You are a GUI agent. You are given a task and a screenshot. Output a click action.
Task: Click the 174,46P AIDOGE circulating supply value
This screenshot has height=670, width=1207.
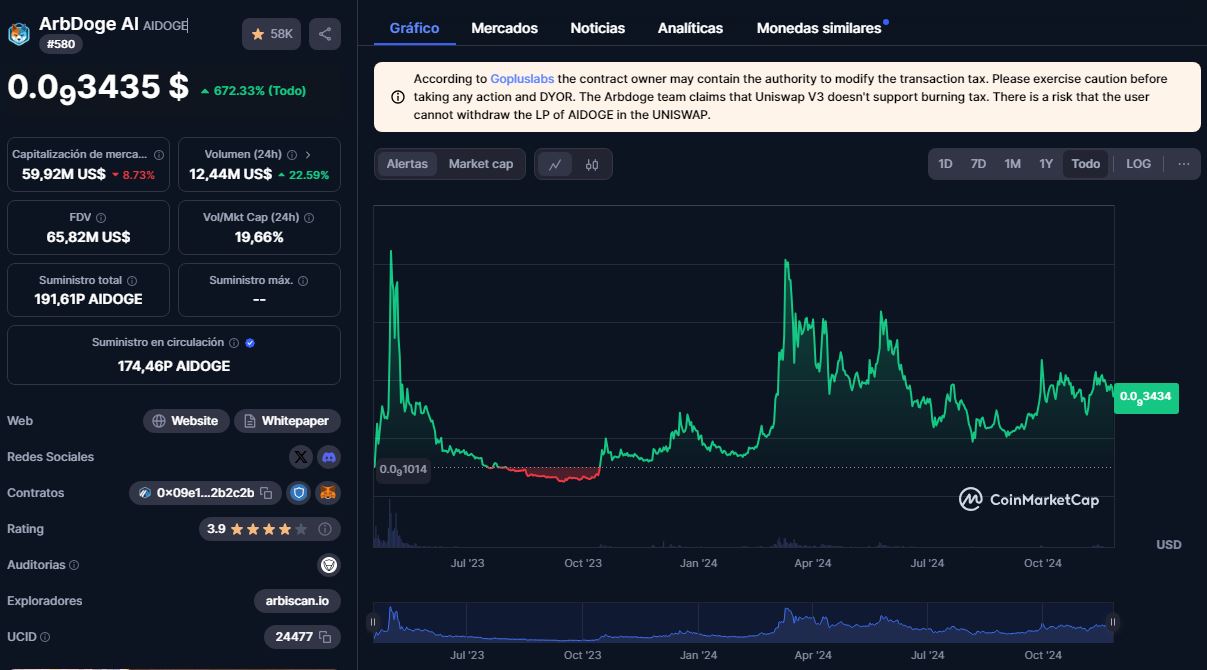point(174,366)
